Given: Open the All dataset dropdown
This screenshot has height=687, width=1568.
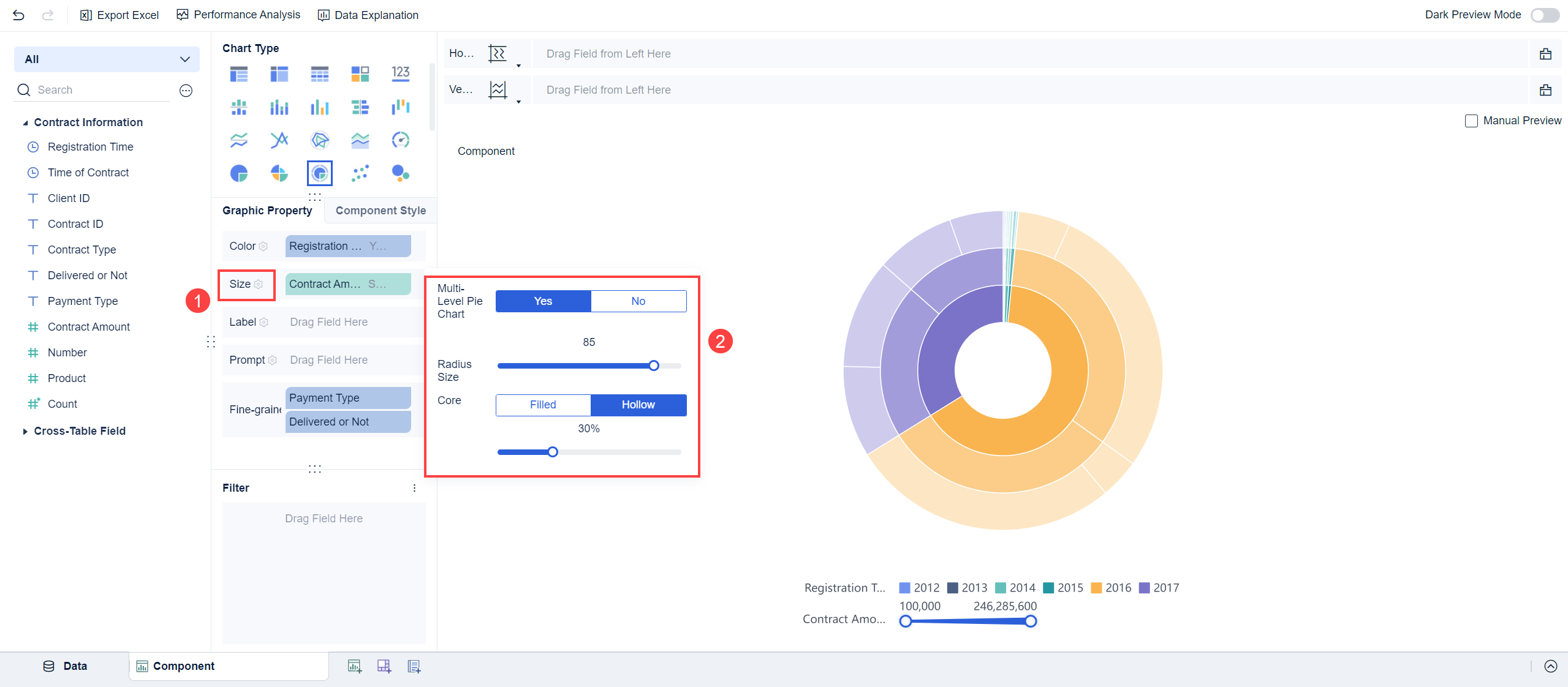Looking at the screenshot, I should [107, 59].
